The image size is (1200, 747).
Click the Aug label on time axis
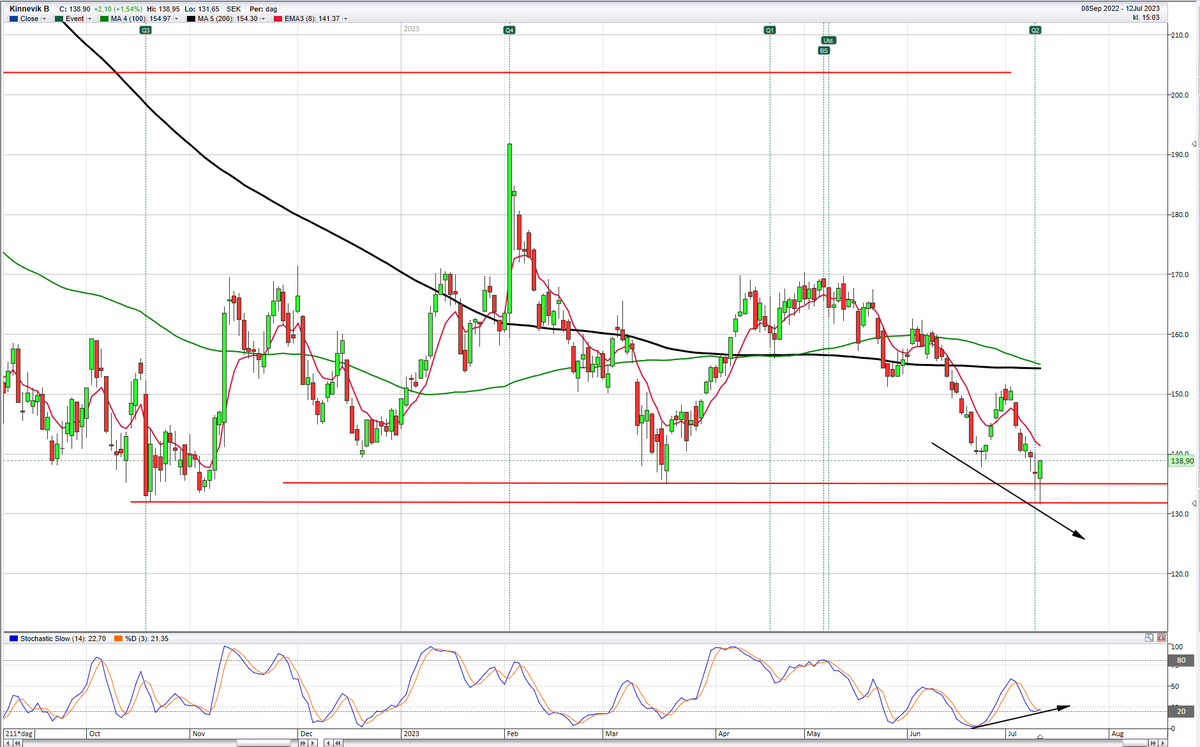click(1117, 733)
